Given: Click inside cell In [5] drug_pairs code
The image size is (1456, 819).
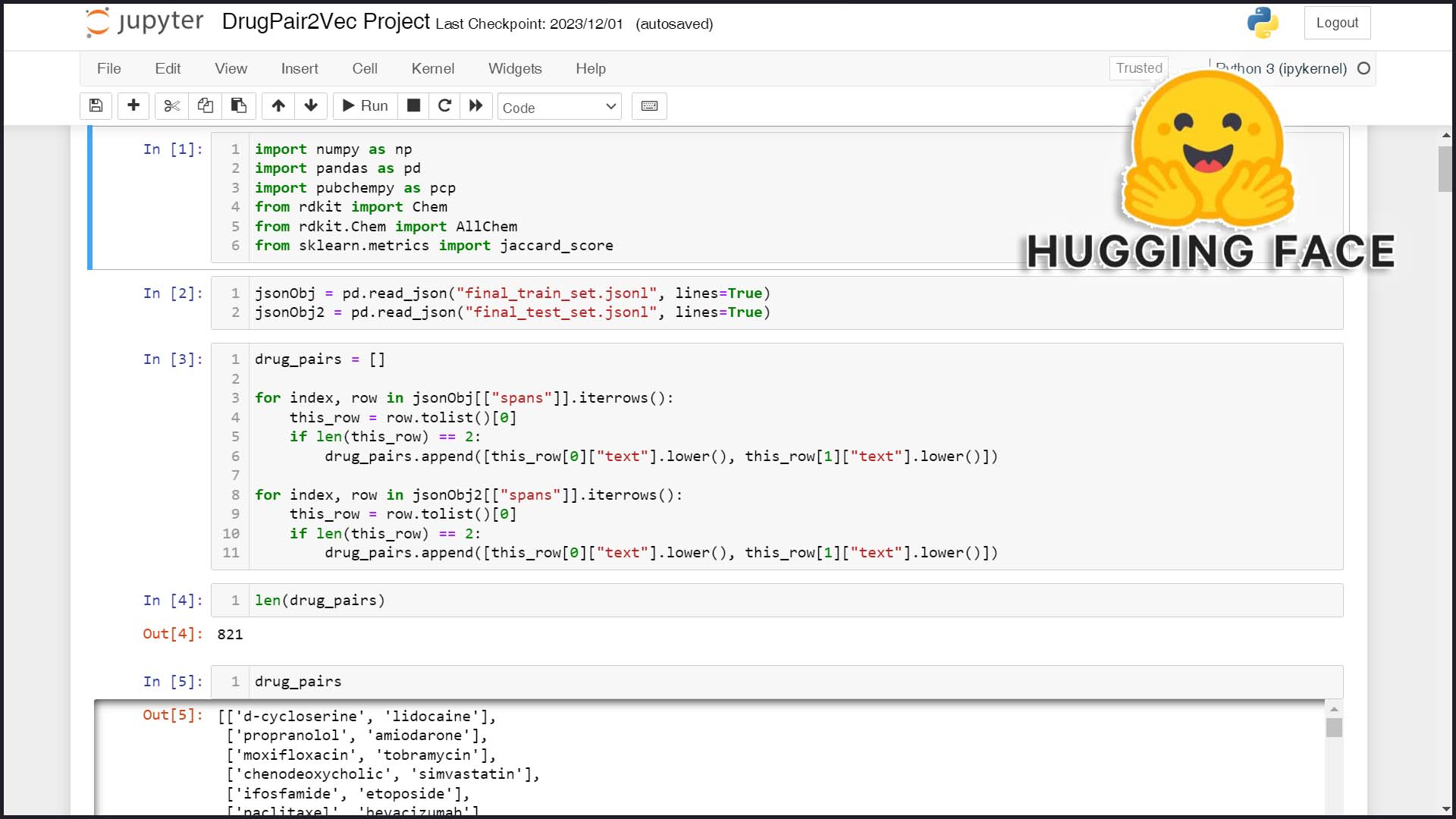Looking at the screenshot, I should 777,682.
